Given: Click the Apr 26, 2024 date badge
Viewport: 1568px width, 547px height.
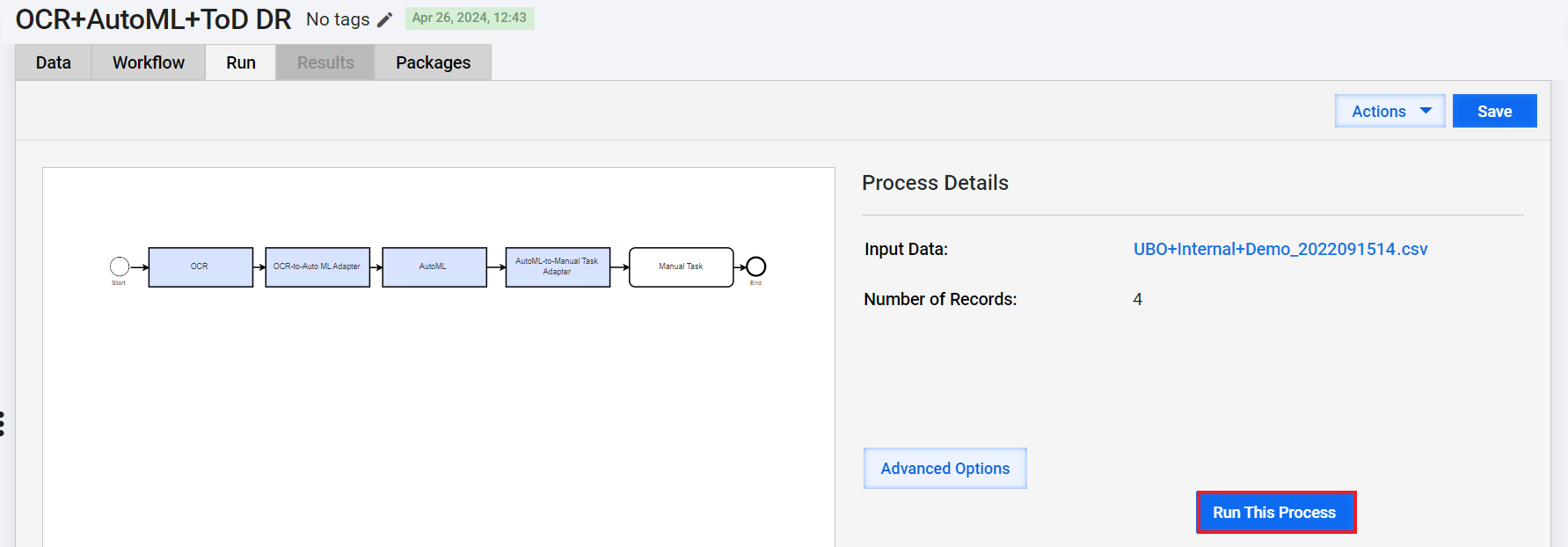Looking at the screenshot, I should 470,18.
